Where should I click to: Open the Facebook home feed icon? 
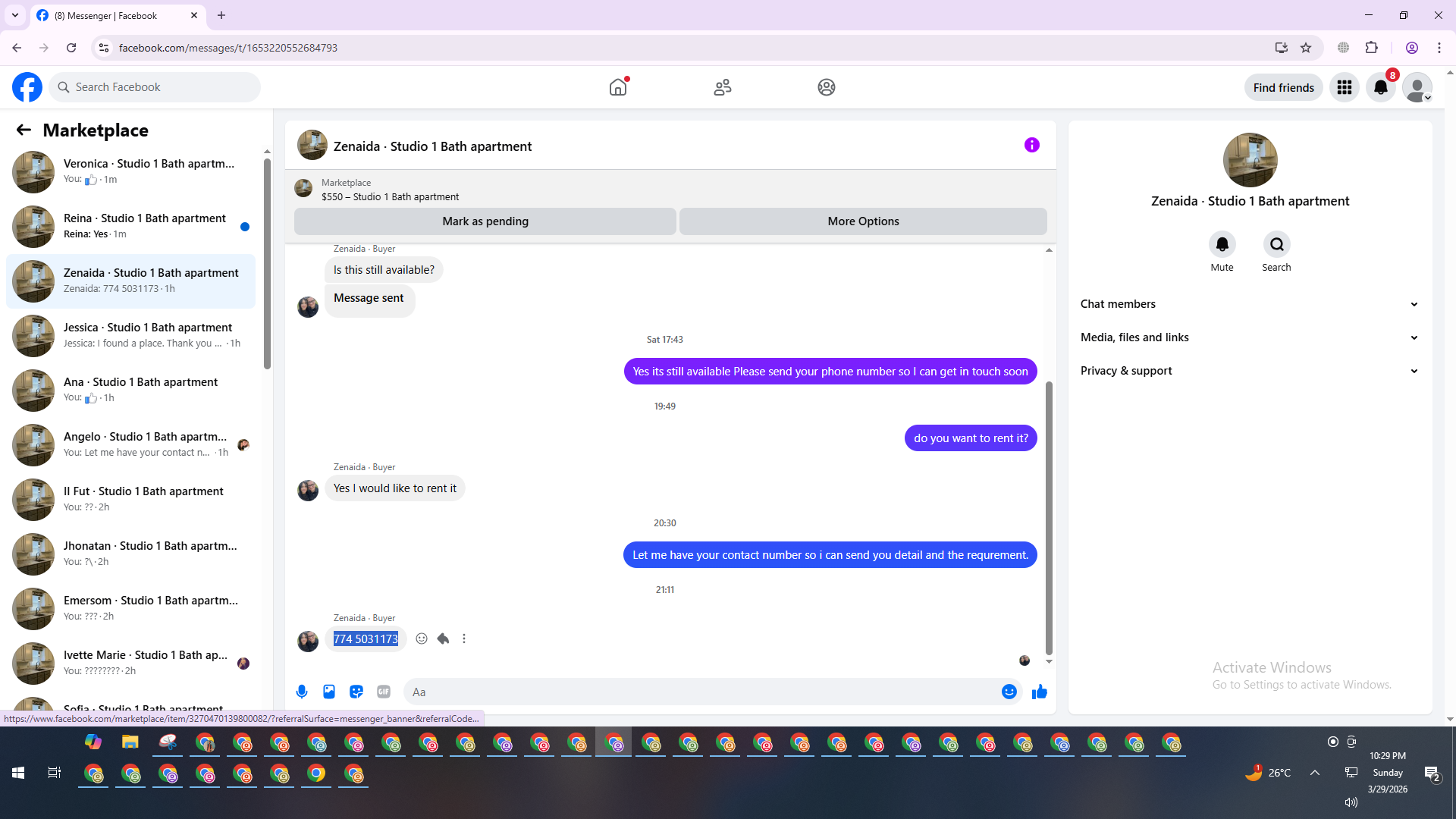coord(618,87)
